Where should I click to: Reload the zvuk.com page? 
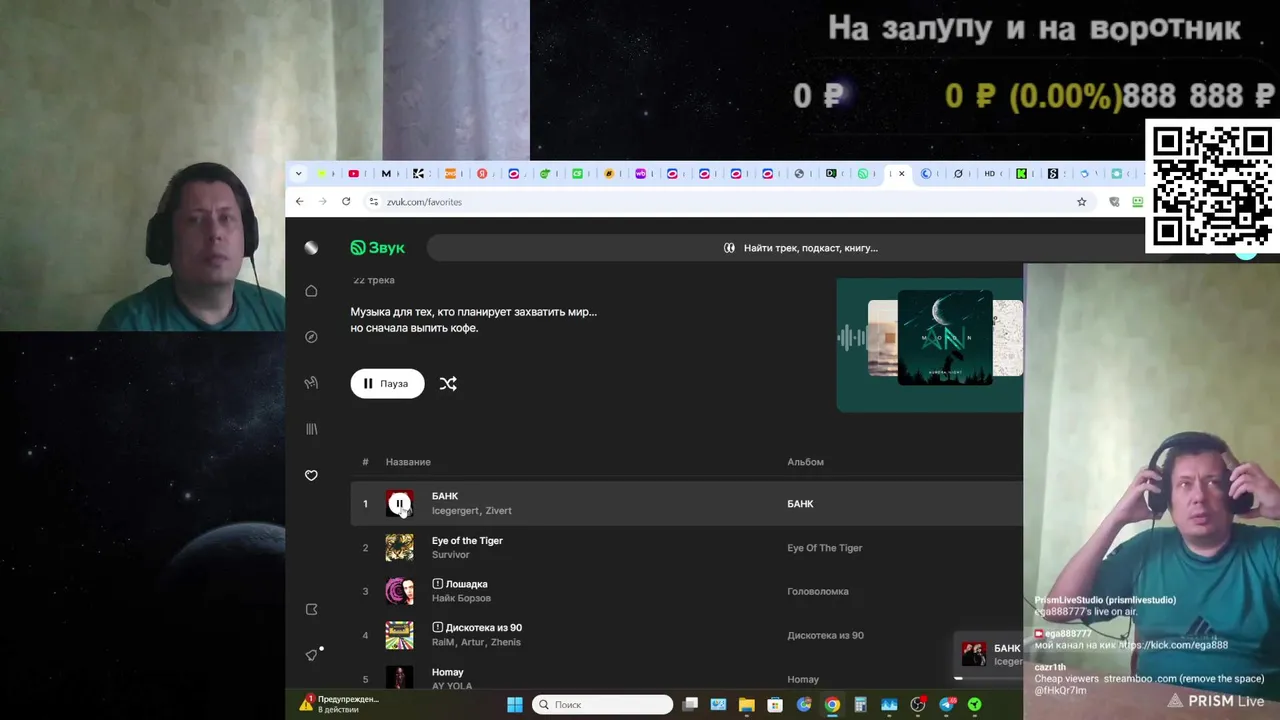[x=346, y=201]
